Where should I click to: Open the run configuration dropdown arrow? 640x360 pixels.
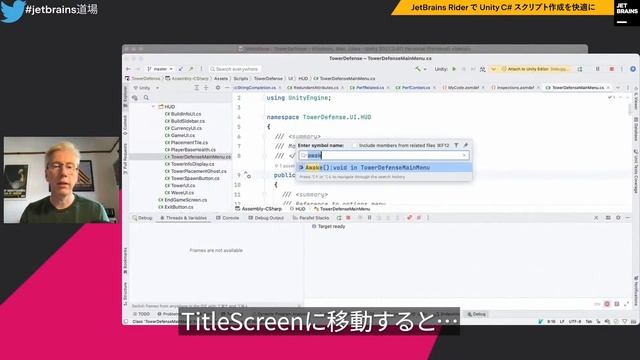493,69
